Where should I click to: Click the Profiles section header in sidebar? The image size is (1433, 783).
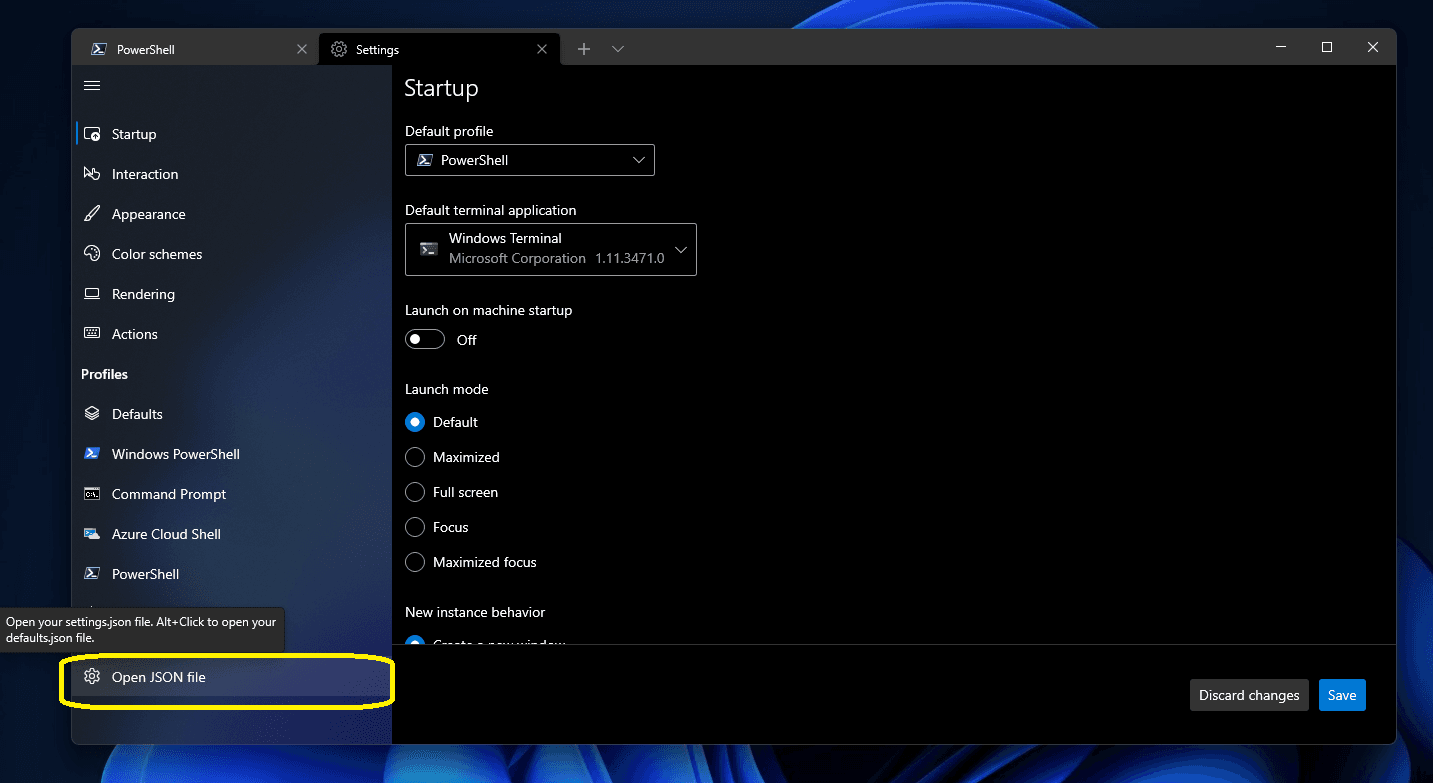click(104, 374)
